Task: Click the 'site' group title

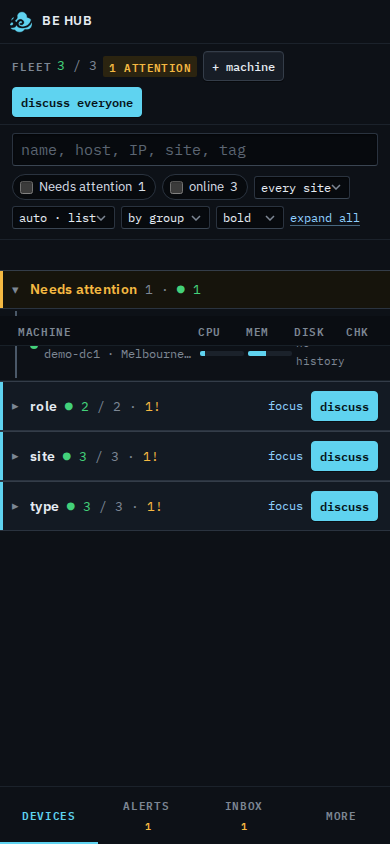Action: tap(42, 456)
